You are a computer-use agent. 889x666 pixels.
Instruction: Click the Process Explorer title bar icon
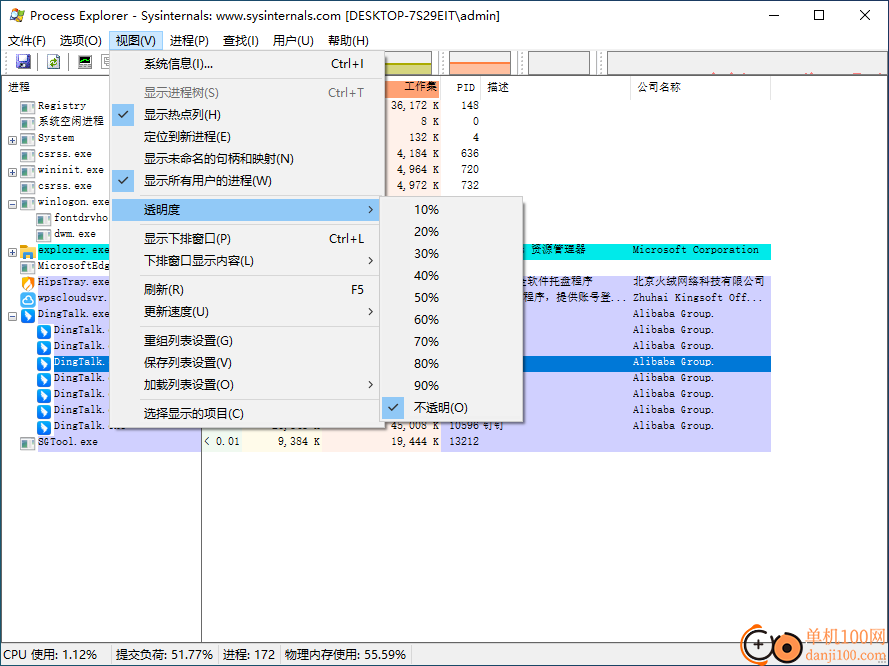click(17, 15)
